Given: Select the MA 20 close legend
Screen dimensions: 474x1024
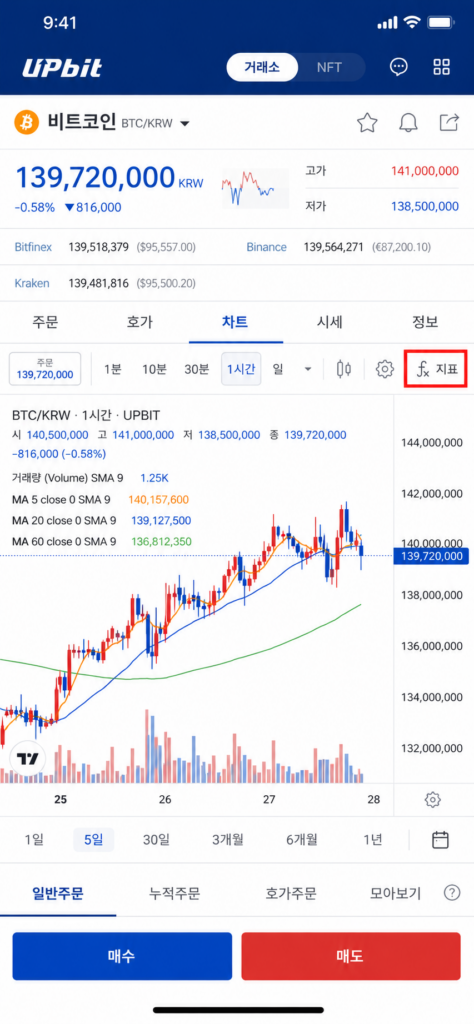Looking at the screenshot, I should click(x=65, y=521).
